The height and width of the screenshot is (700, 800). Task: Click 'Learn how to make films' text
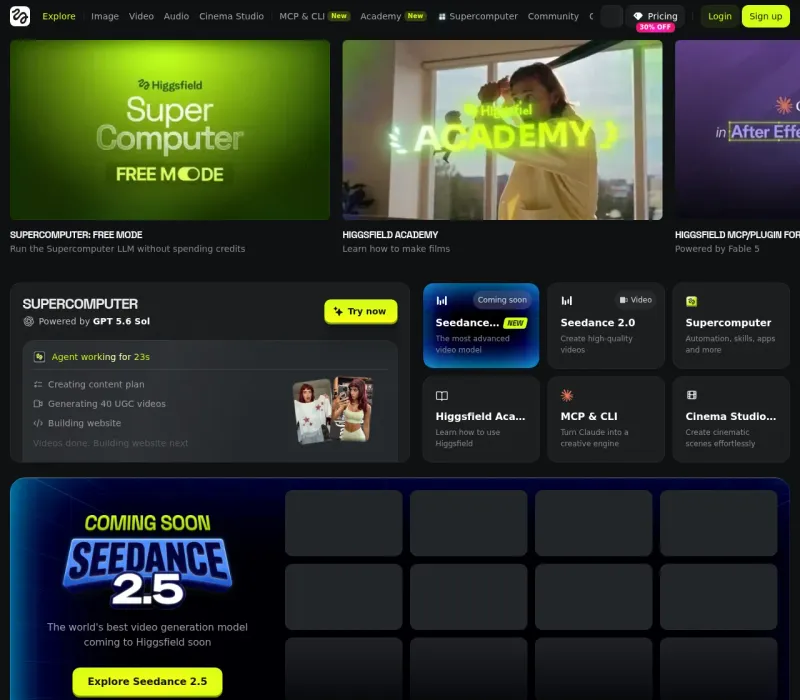[396, 248]
